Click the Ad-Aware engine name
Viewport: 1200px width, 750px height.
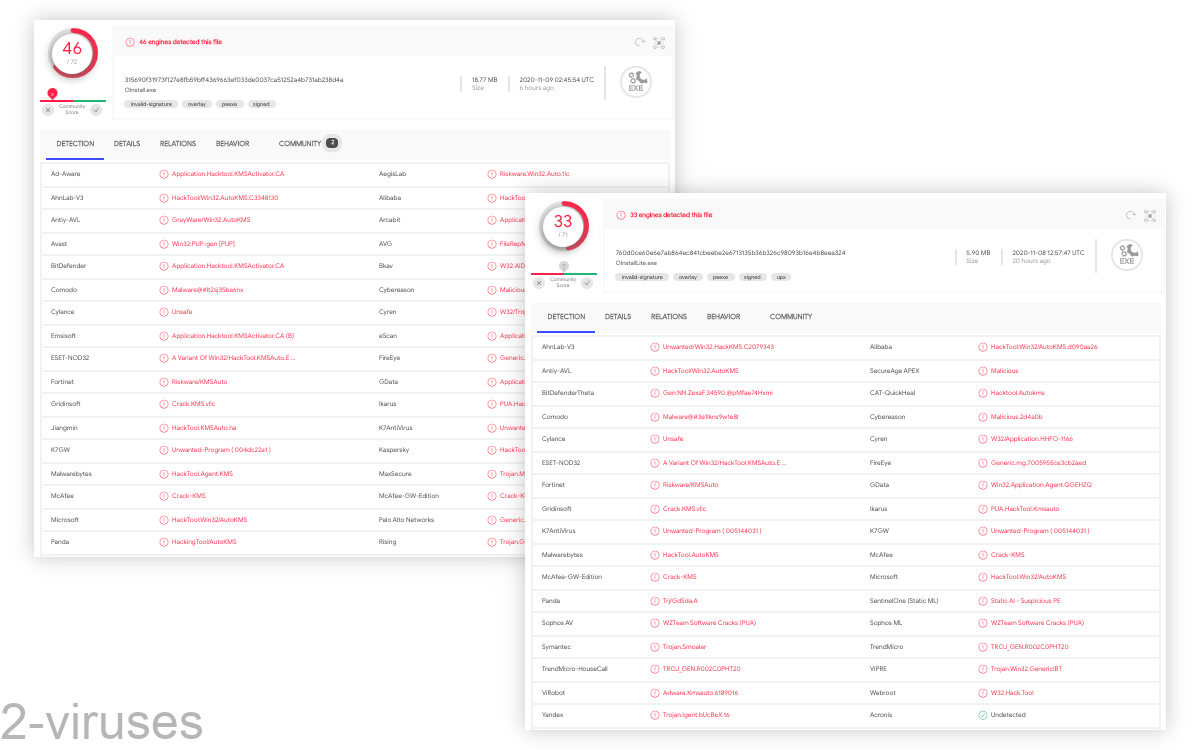(66, 174)
